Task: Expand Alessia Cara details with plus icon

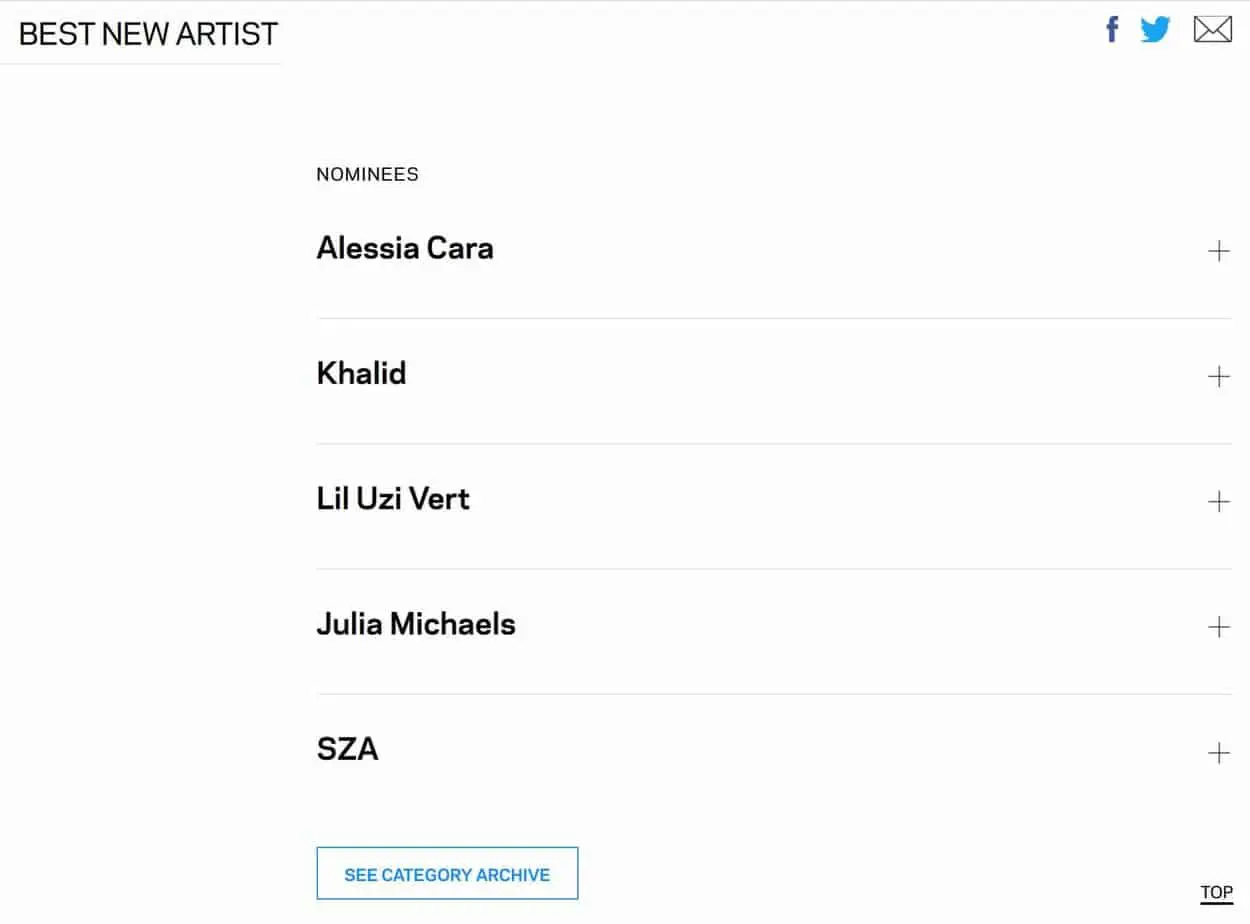Action: pos(1218,251)
